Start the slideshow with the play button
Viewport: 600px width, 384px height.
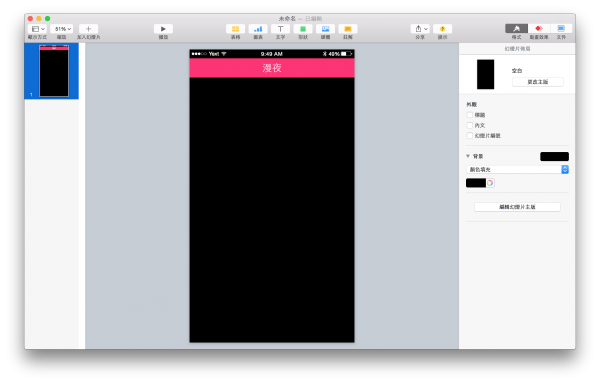pos(163,29)
